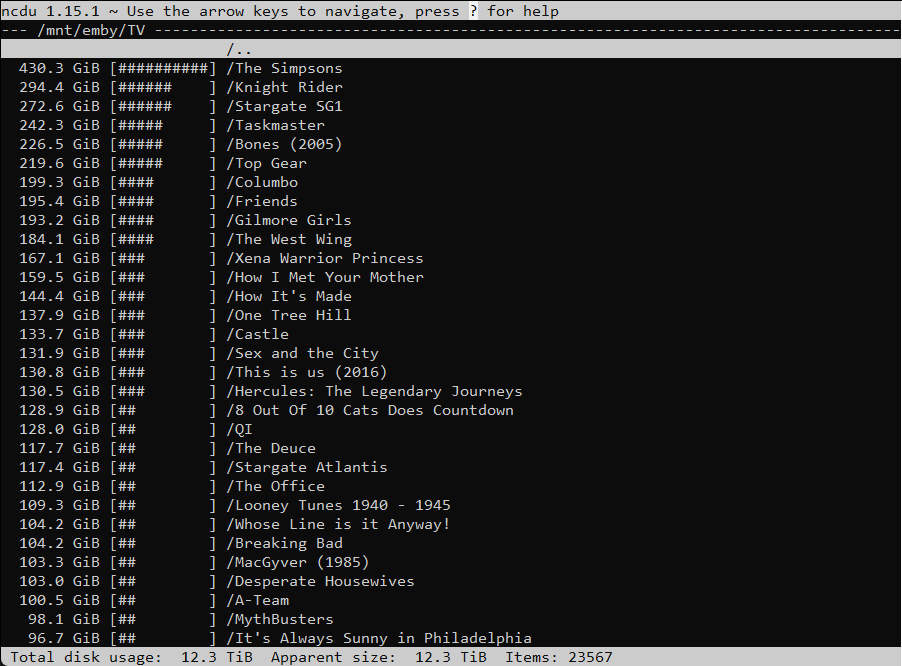
Task: Click /8 Out Of 10 Cats Does Countdown
Action: (450, 410)
